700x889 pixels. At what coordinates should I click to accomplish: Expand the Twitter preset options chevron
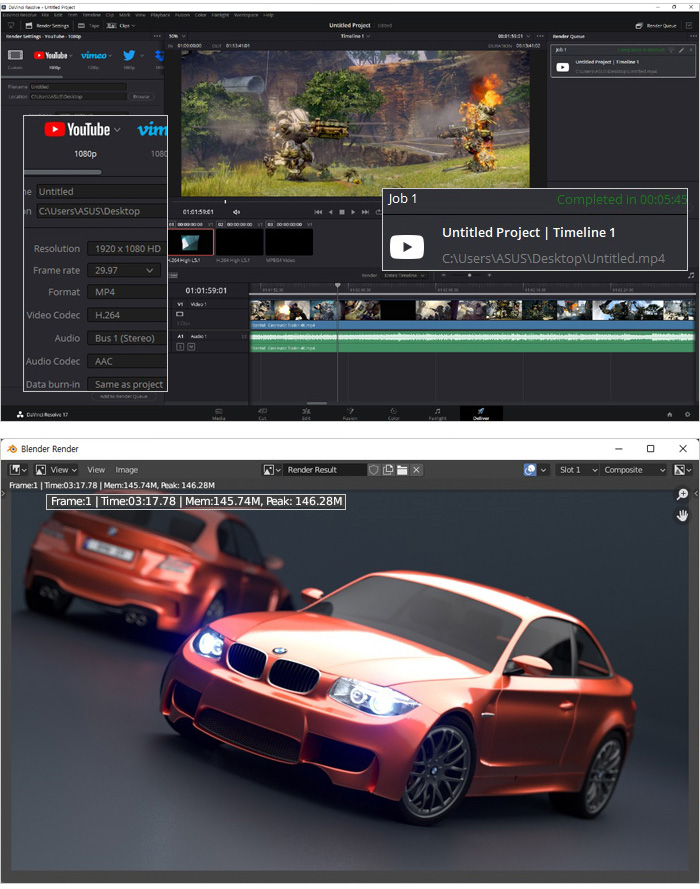coord(142,56)
